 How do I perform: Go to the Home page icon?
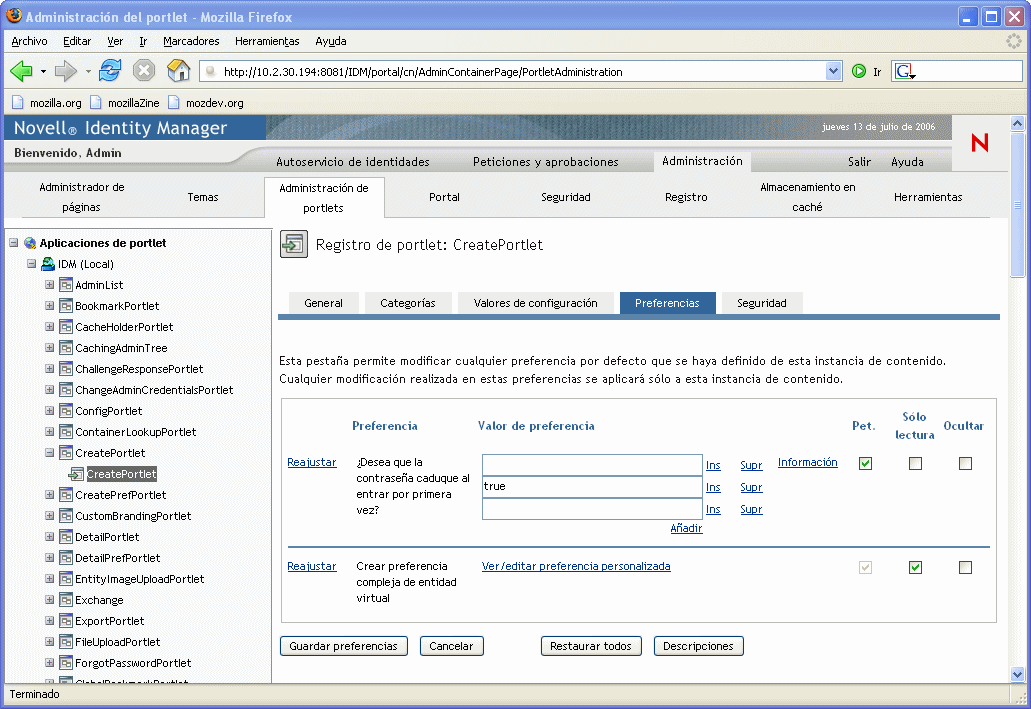coord(178,70)
